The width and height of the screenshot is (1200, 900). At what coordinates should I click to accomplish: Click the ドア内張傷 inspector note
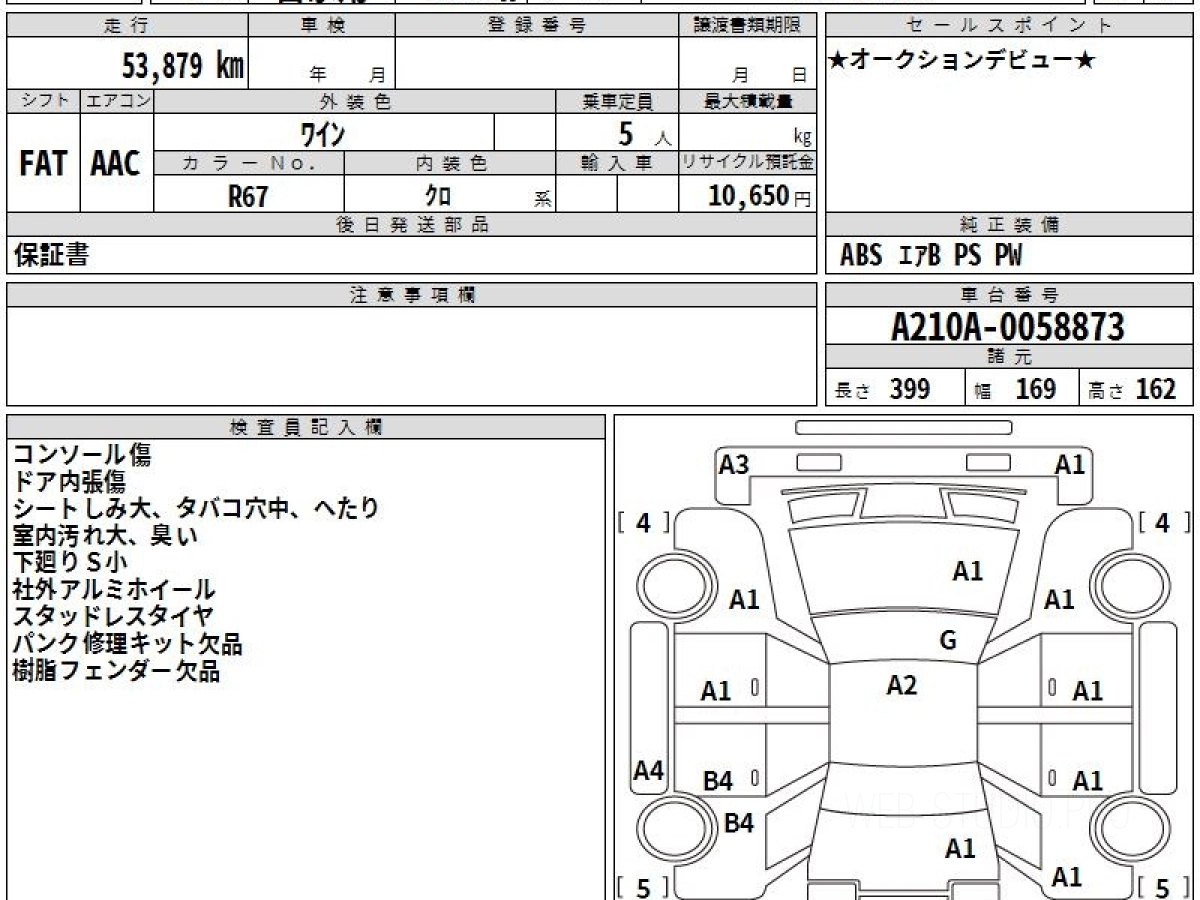tap(69, 482)
